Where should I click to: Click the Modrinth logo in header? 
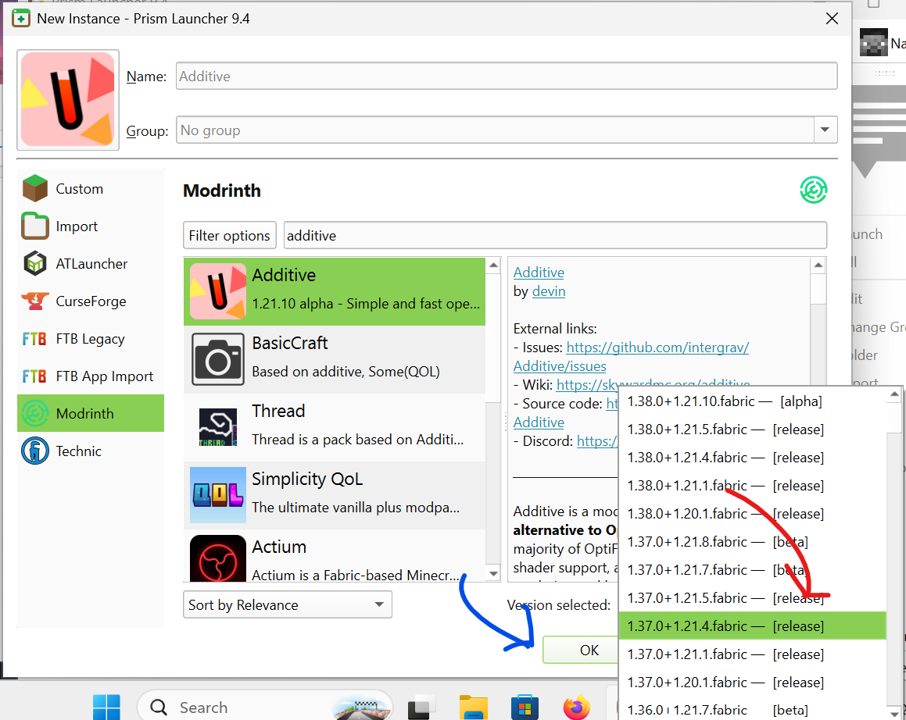tap(813, 190)
